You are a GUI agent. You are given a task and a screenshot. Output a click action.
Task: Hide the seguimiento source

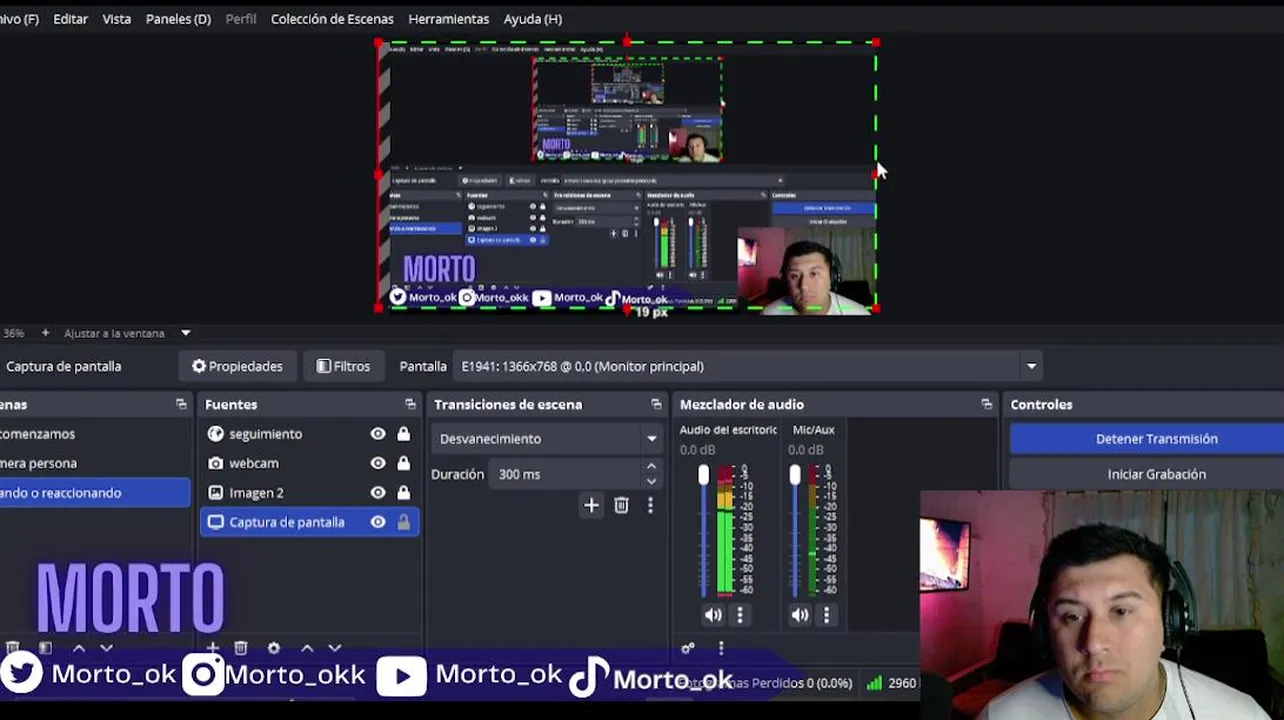378,434
